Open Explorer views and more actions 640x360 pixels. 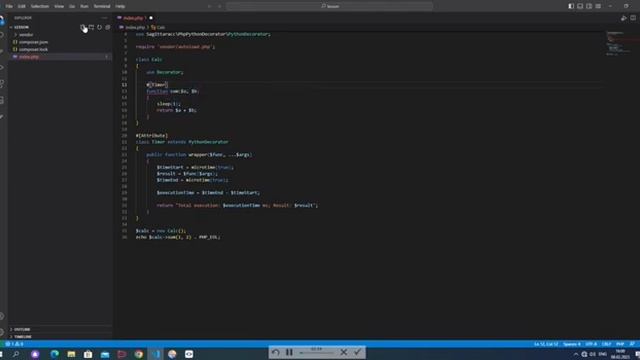[104, 18]
